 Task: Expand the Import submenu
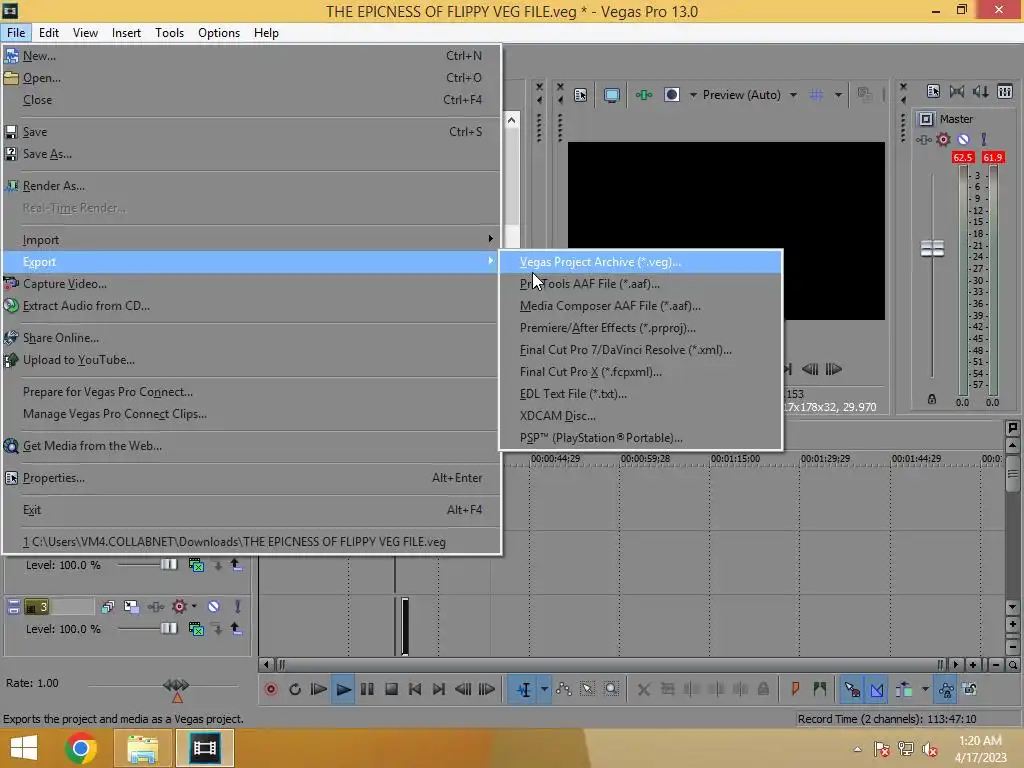[251, 240]
